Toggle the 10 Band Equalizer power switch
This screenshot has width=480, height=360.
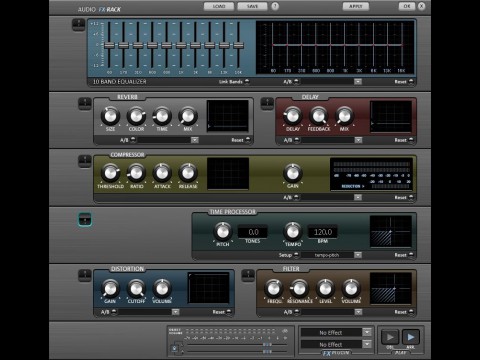click(x=79, y=25)
